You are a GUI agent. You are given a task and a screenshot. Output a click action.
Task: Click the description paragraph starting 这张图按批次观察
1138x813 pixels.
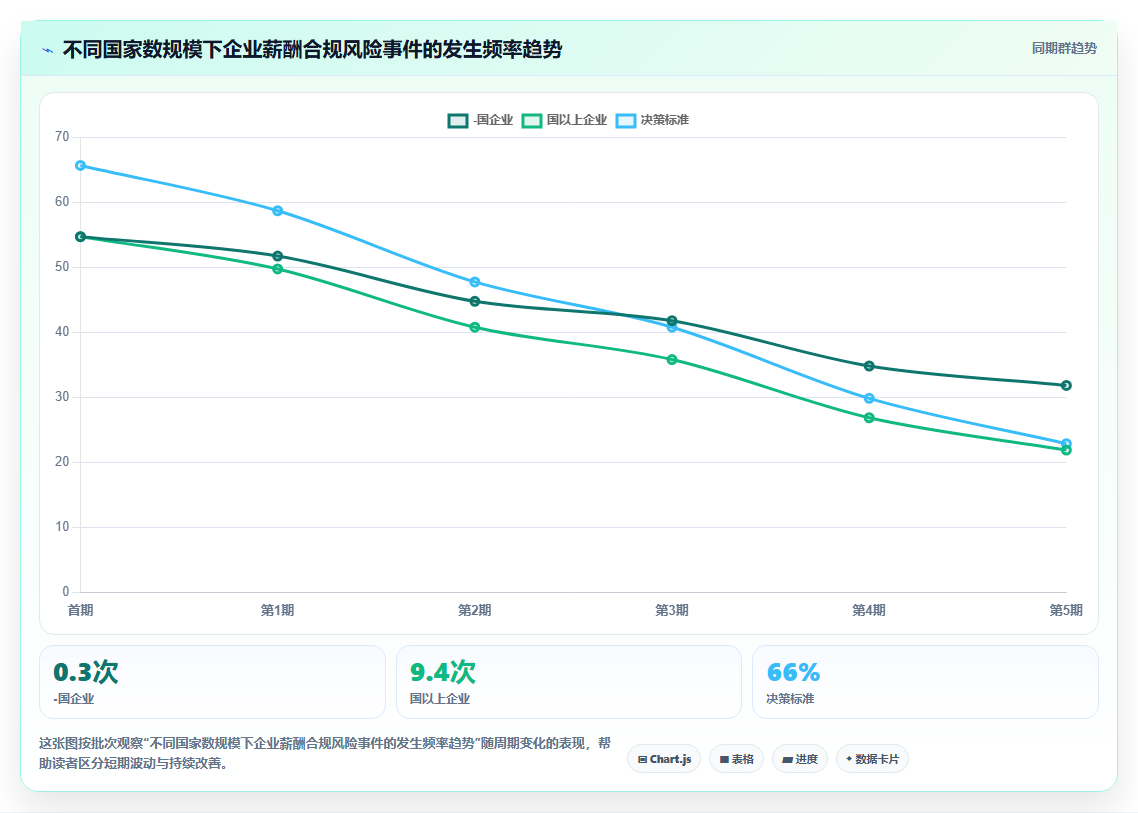tap(325, 753)
